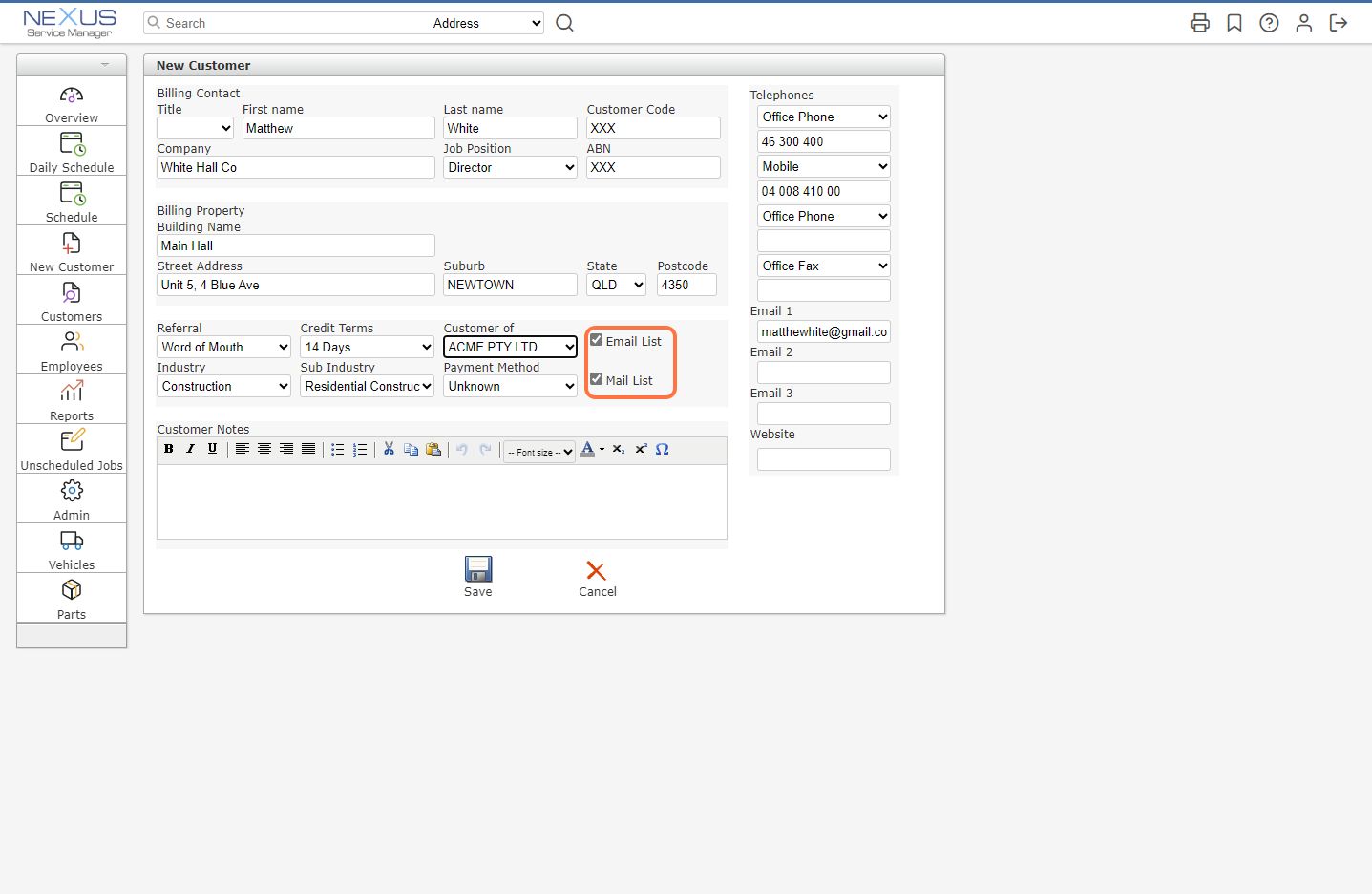Insert special character with the Omega icon
The image size is (1372, 894).
663,449
